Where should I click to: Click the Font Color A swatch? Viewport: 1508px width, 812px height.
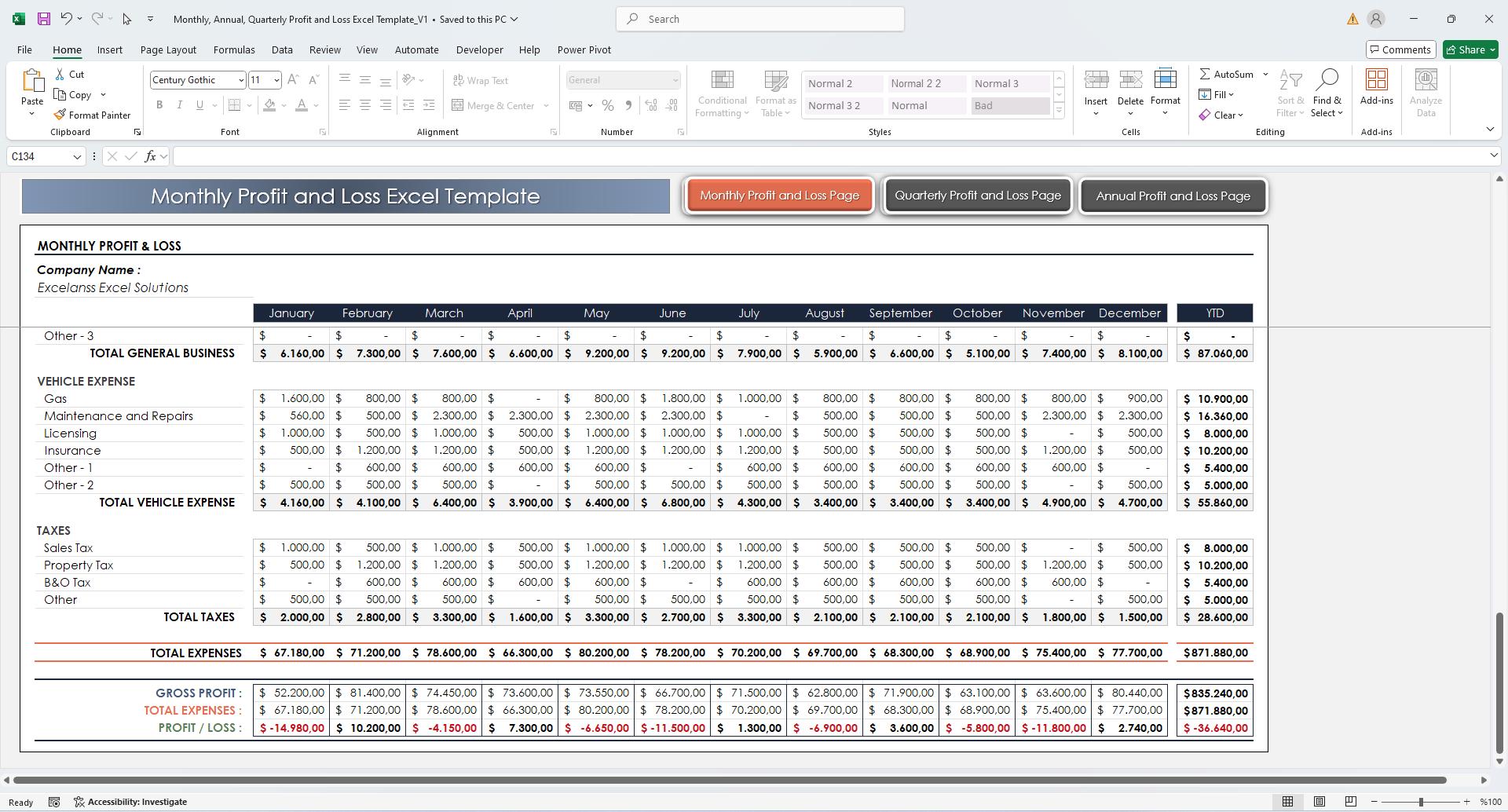302,105
